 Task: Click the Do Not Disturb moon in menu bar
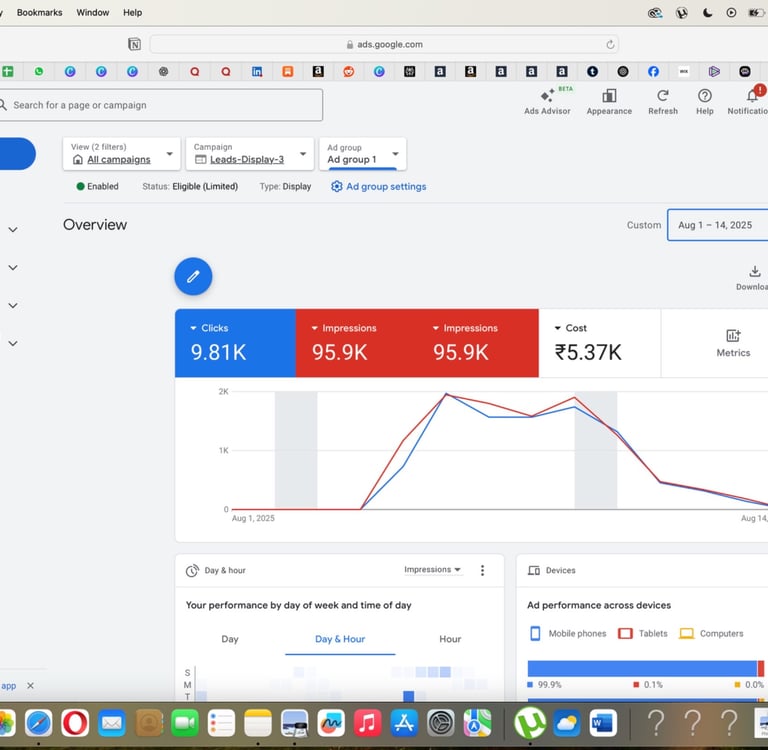707,13
